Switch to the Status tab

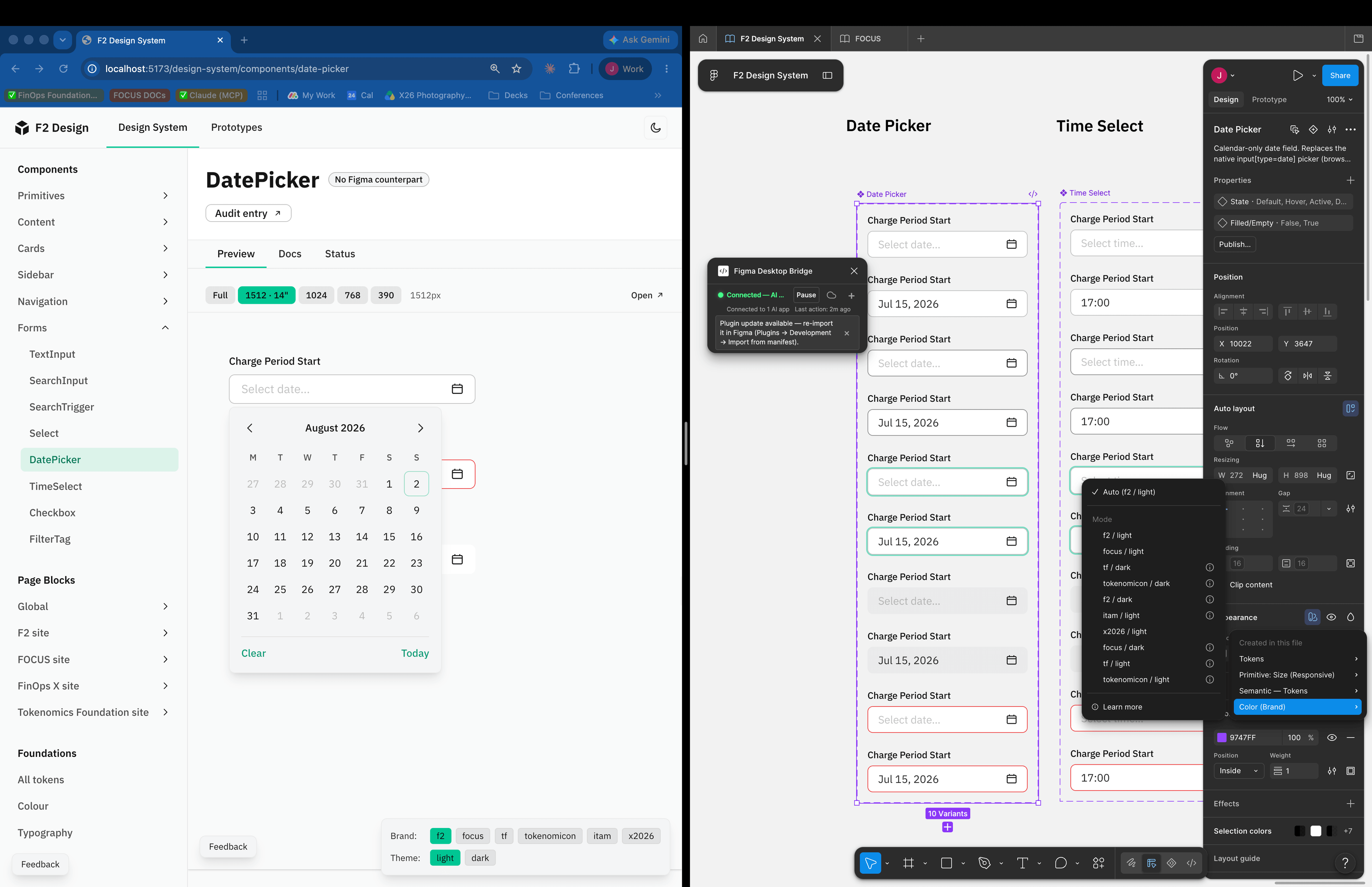pyautogui.click(x=340, y=254)
